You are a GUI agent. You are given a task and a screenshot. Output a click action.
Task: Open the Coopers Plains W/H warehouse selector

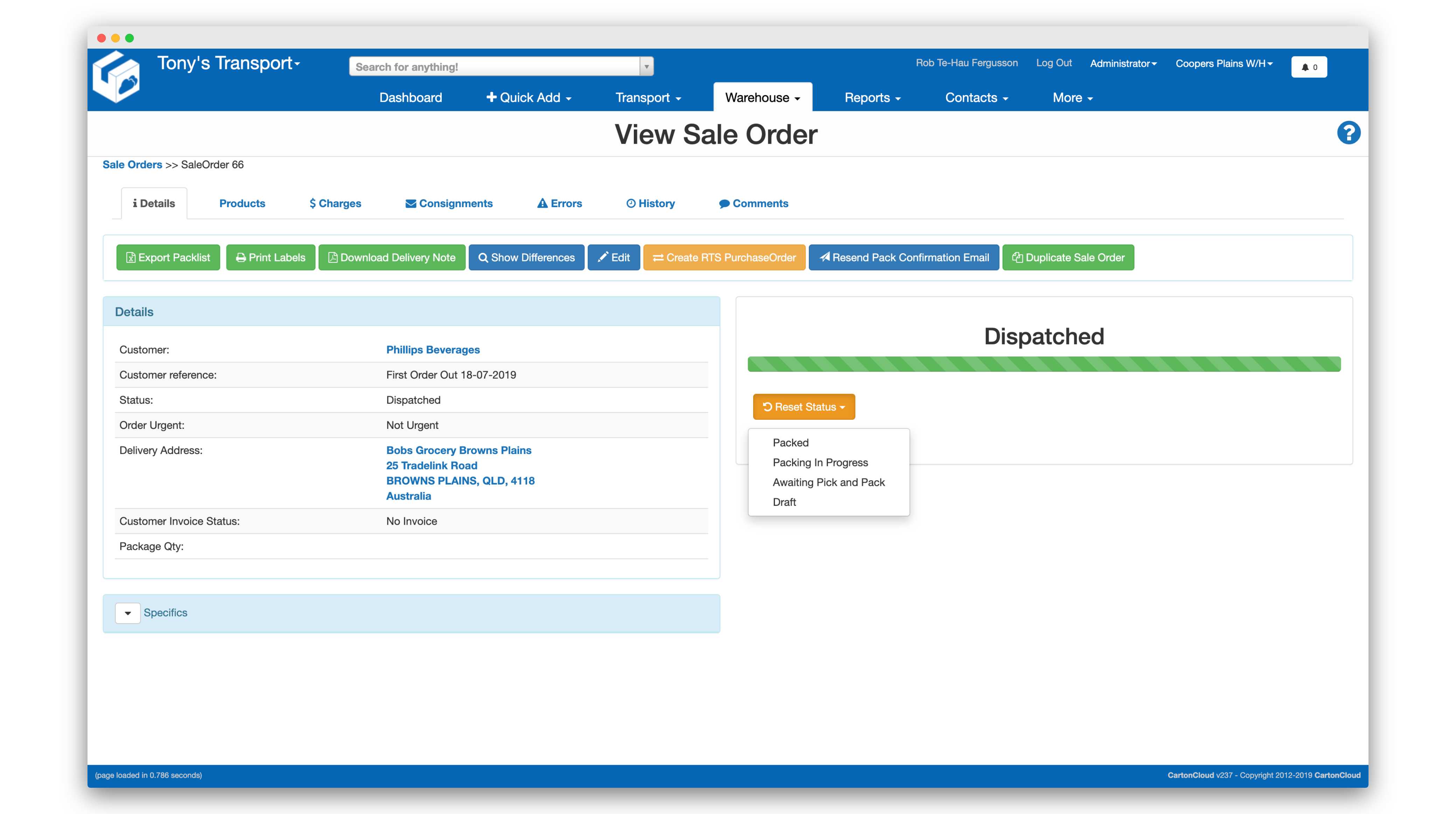(1224, 63)
